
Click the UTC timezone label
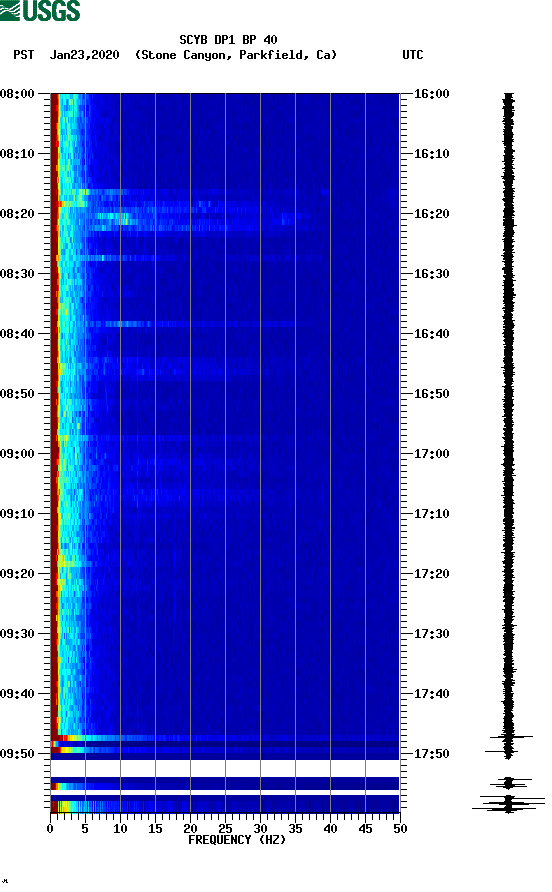pos(413,55)
